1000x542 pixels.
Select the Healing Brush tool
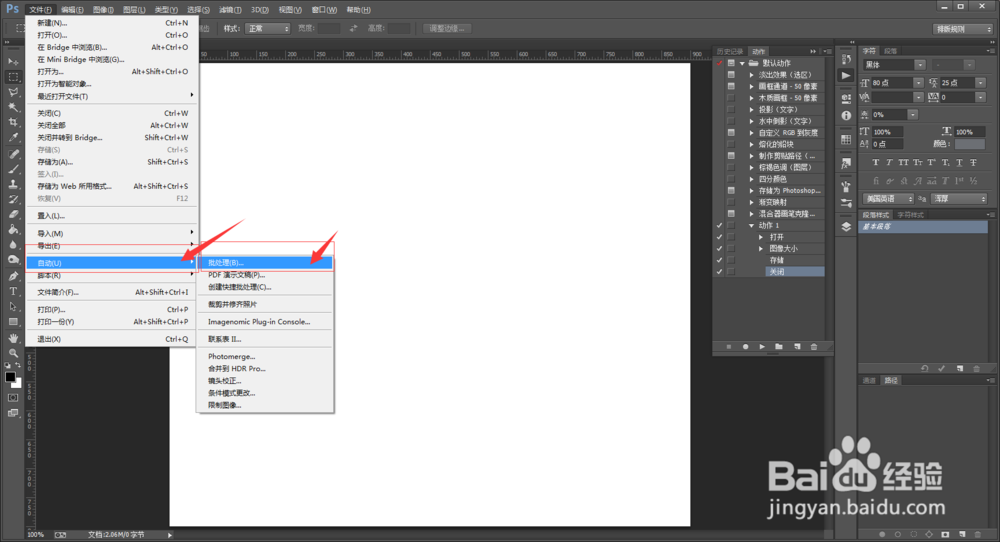(x=13, y=154)
